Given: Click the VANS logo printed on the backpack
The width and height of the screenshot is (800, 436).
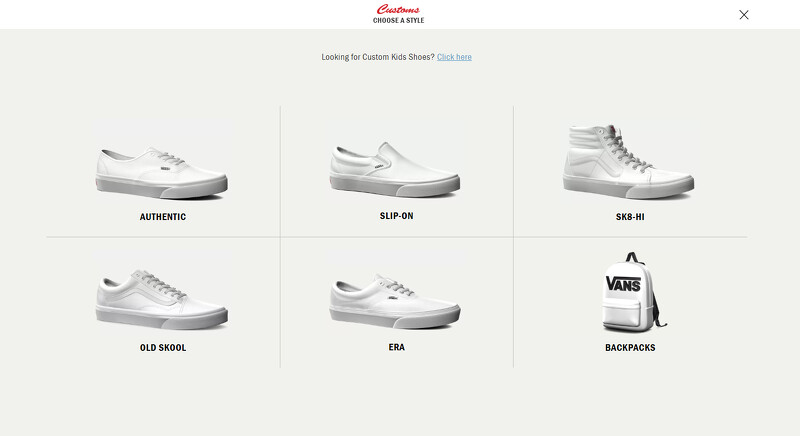Looking at the screenshot, I should [623, 284].
